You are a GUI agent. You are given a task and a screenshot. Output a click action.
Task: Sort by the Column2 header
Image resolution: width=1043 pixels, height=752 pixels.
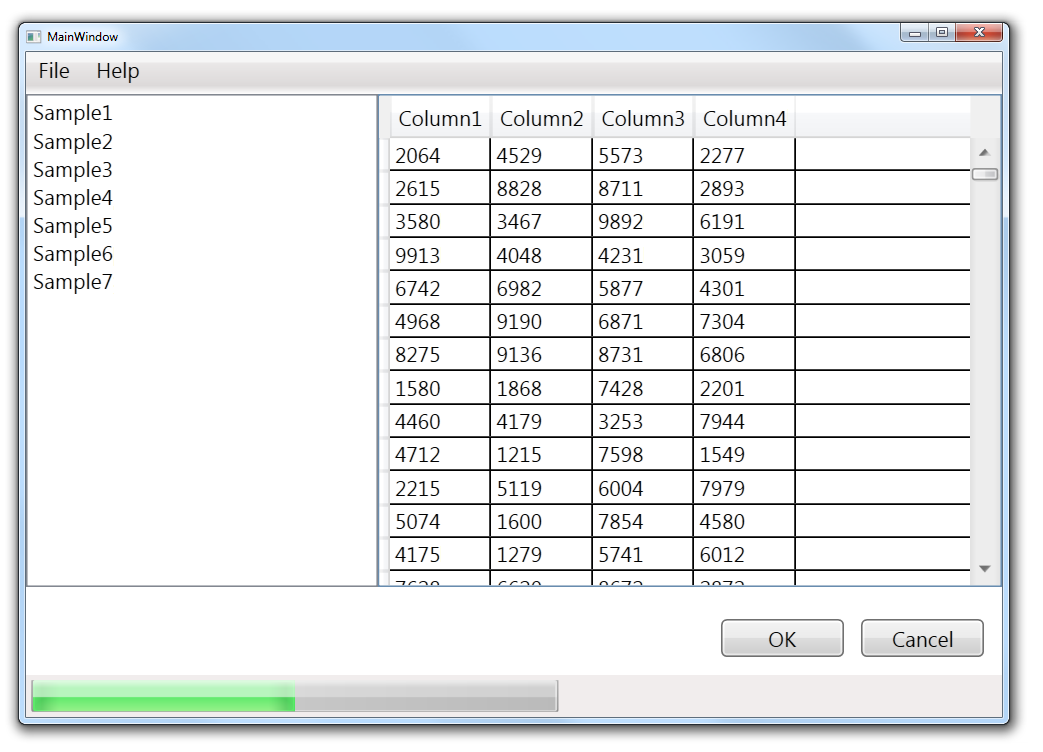coord(541,119)
